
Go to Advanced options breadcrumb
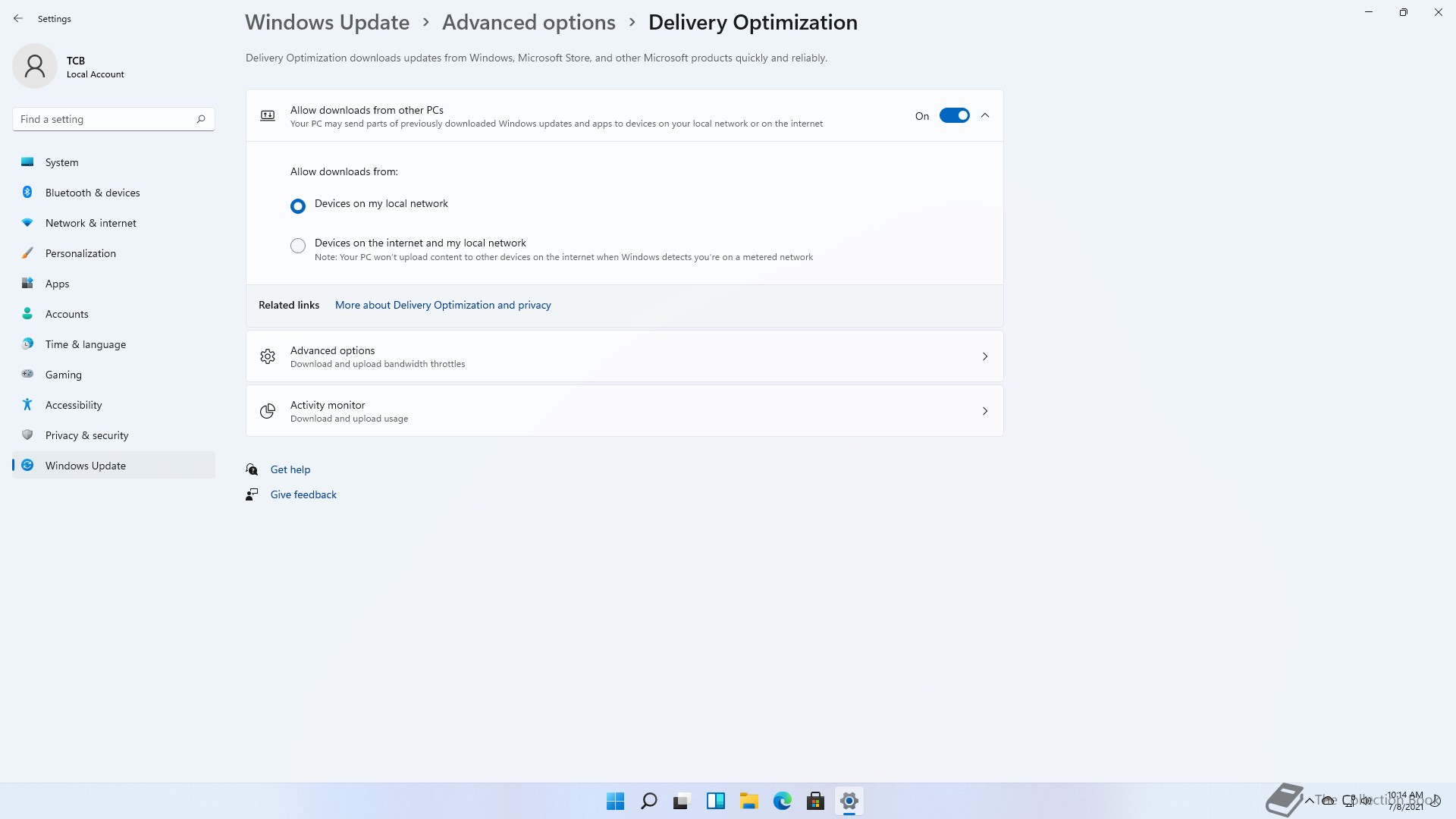[529, 22]
